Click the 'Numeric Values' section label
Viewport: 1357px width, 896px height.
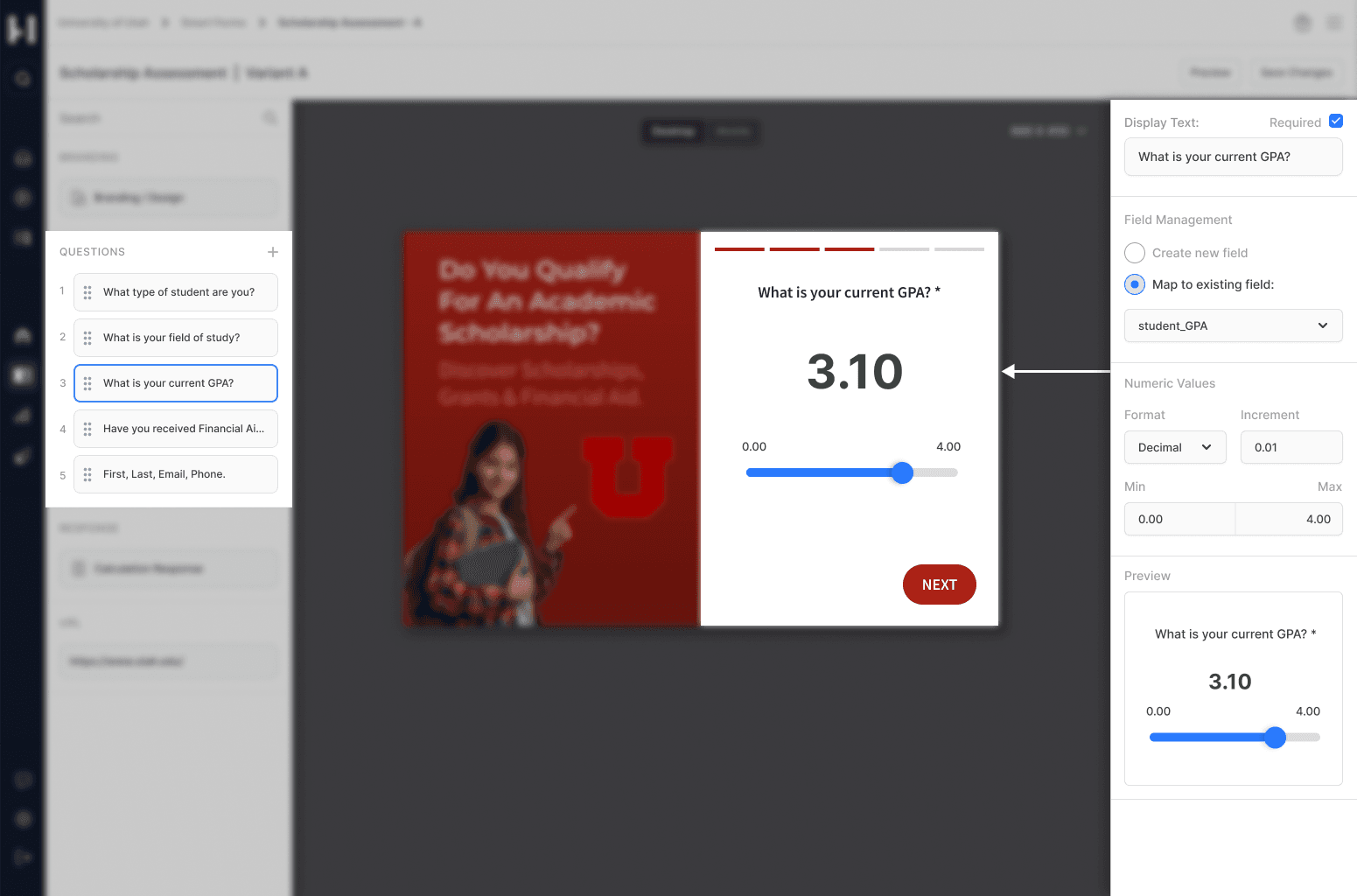point(1170,383)
